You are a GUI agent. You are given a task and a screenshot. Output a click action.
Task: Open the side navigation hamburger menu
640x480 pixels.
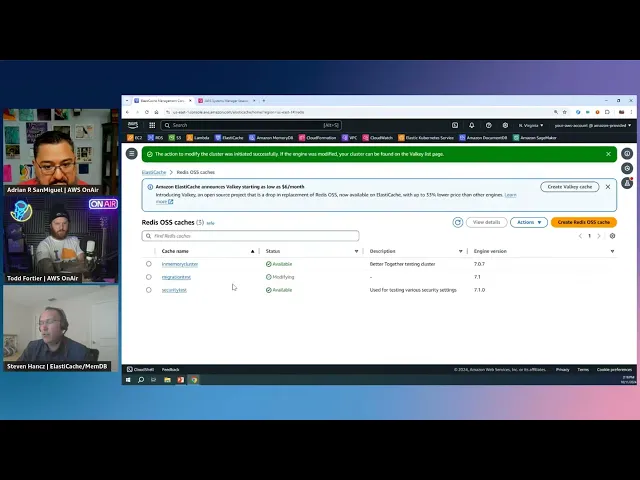pos(131,154)
